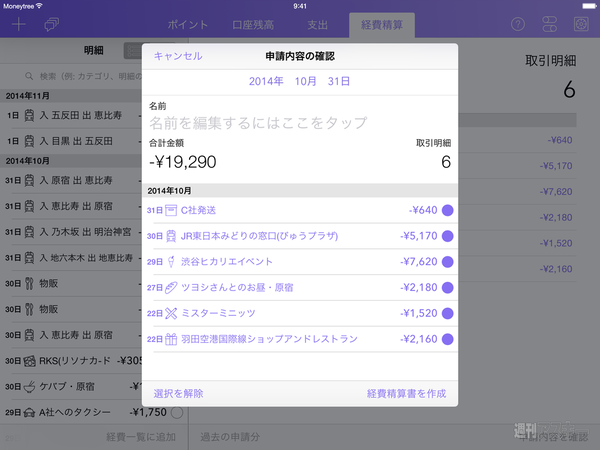Click the taxi icon beside A社へのタクシー
This screenshot has height=450, width=600.
29,412
